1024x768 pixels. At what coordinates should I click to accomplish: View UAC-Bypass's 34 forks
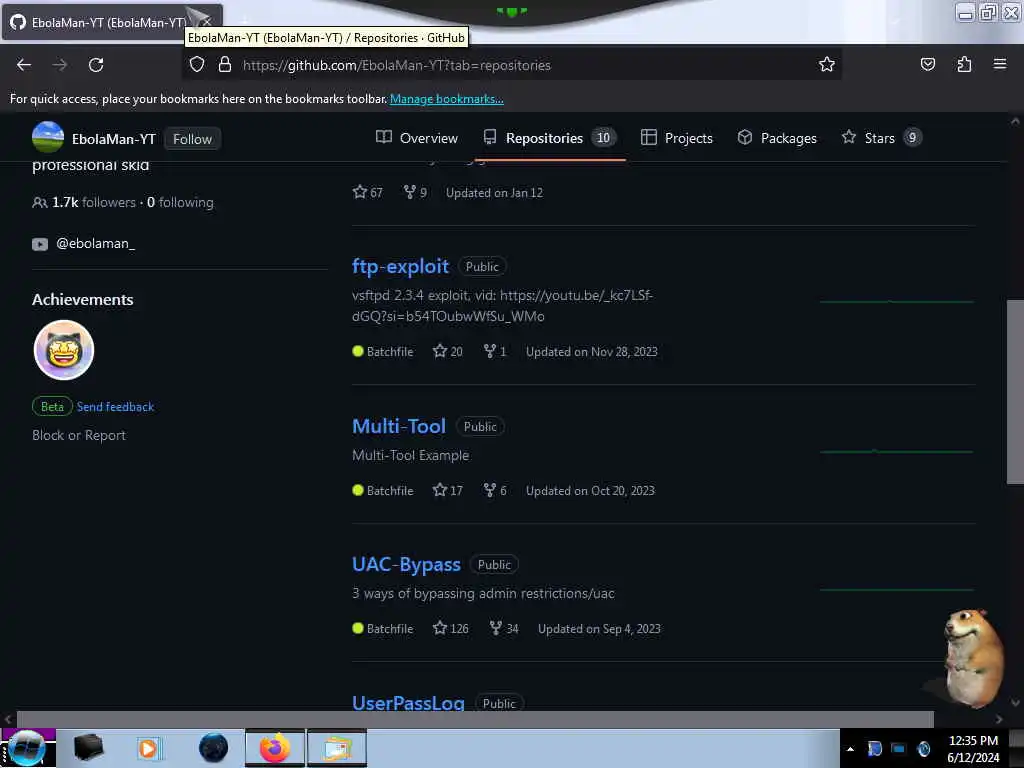point(504,628)
